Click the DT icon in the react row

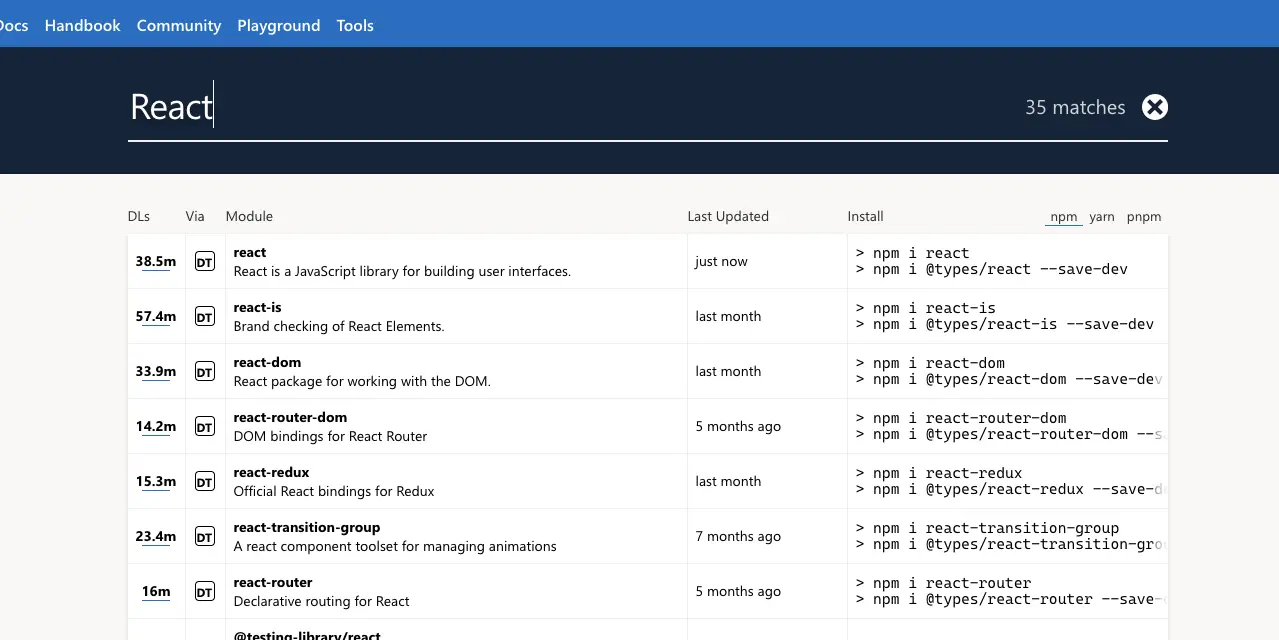point(204,262)
